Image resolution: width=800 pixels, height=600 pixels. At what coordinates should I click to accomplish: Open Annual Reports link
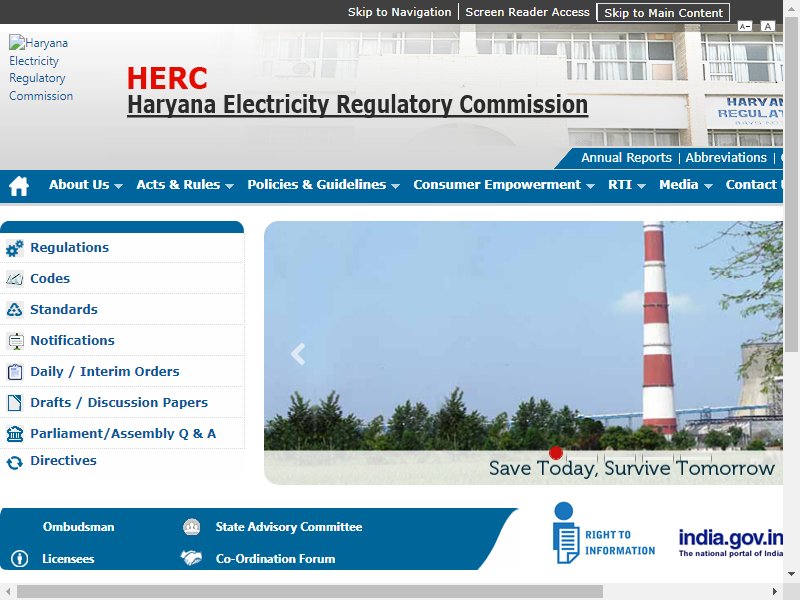click(626, 158)
